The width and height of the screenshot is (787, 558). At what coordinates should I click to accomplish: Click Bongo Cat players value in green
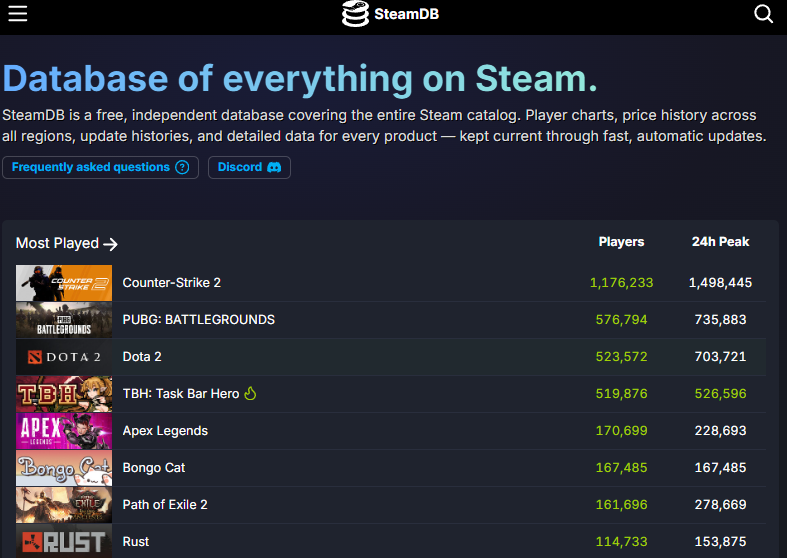coord(621,468)
